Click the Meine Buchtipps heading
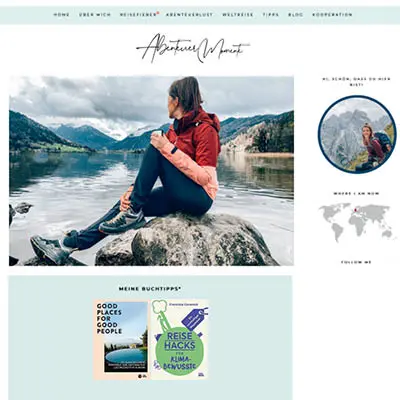The width and height of the screenshot is (400, 400). (150, 289)
